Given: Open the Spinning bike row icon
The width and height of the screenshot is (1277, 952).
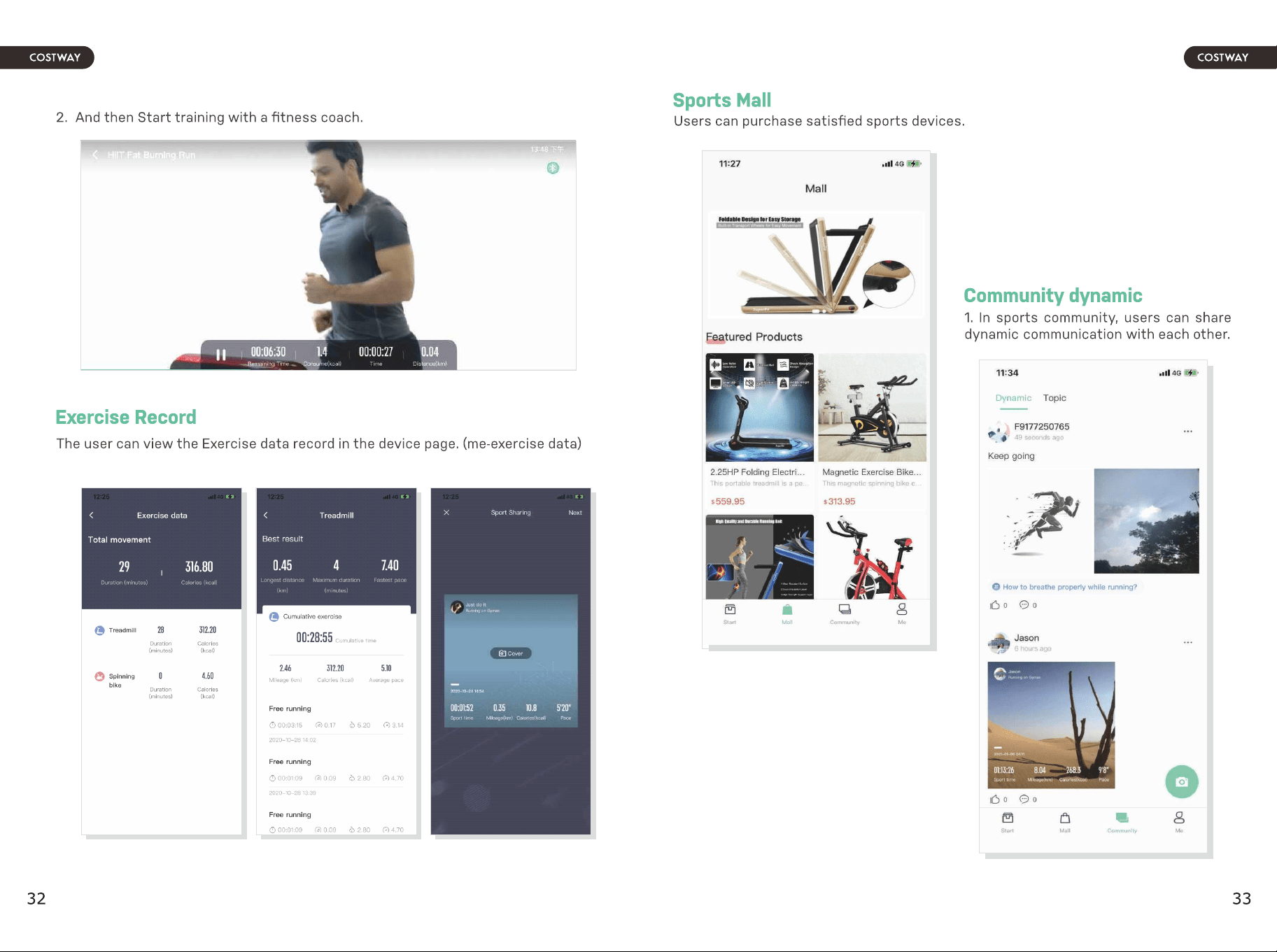Looking at the screenshot, I should point(99,676).
